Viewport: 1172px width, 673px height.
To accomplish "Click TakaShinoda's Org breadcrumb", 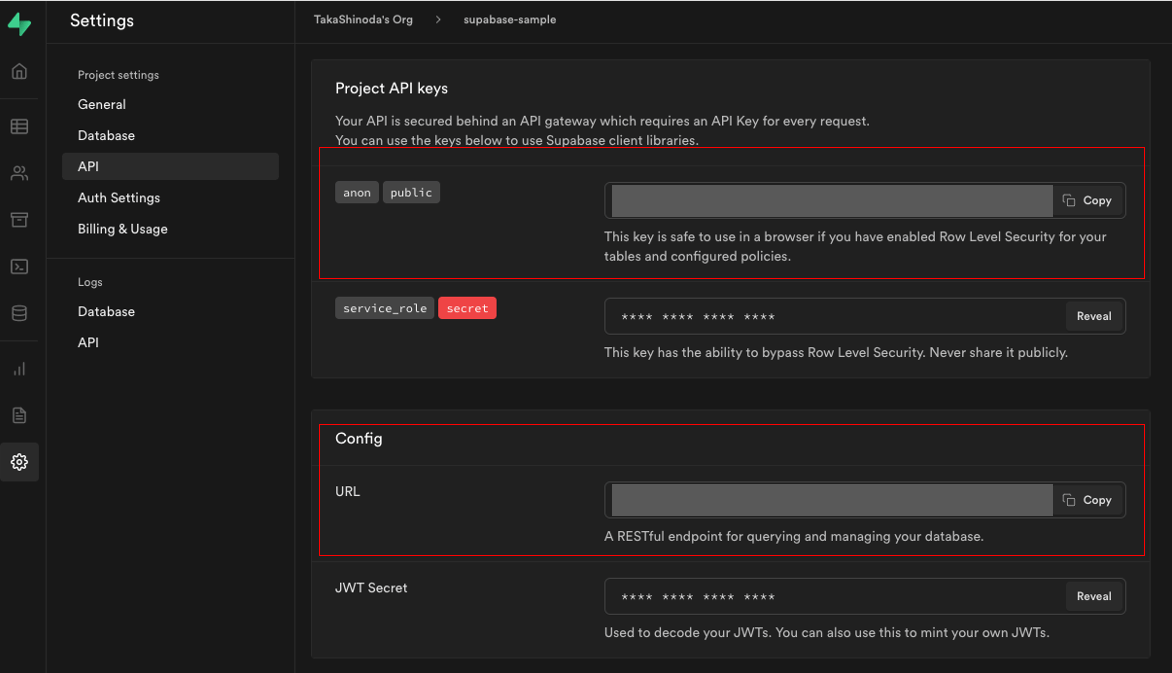I will pos(363,19).
